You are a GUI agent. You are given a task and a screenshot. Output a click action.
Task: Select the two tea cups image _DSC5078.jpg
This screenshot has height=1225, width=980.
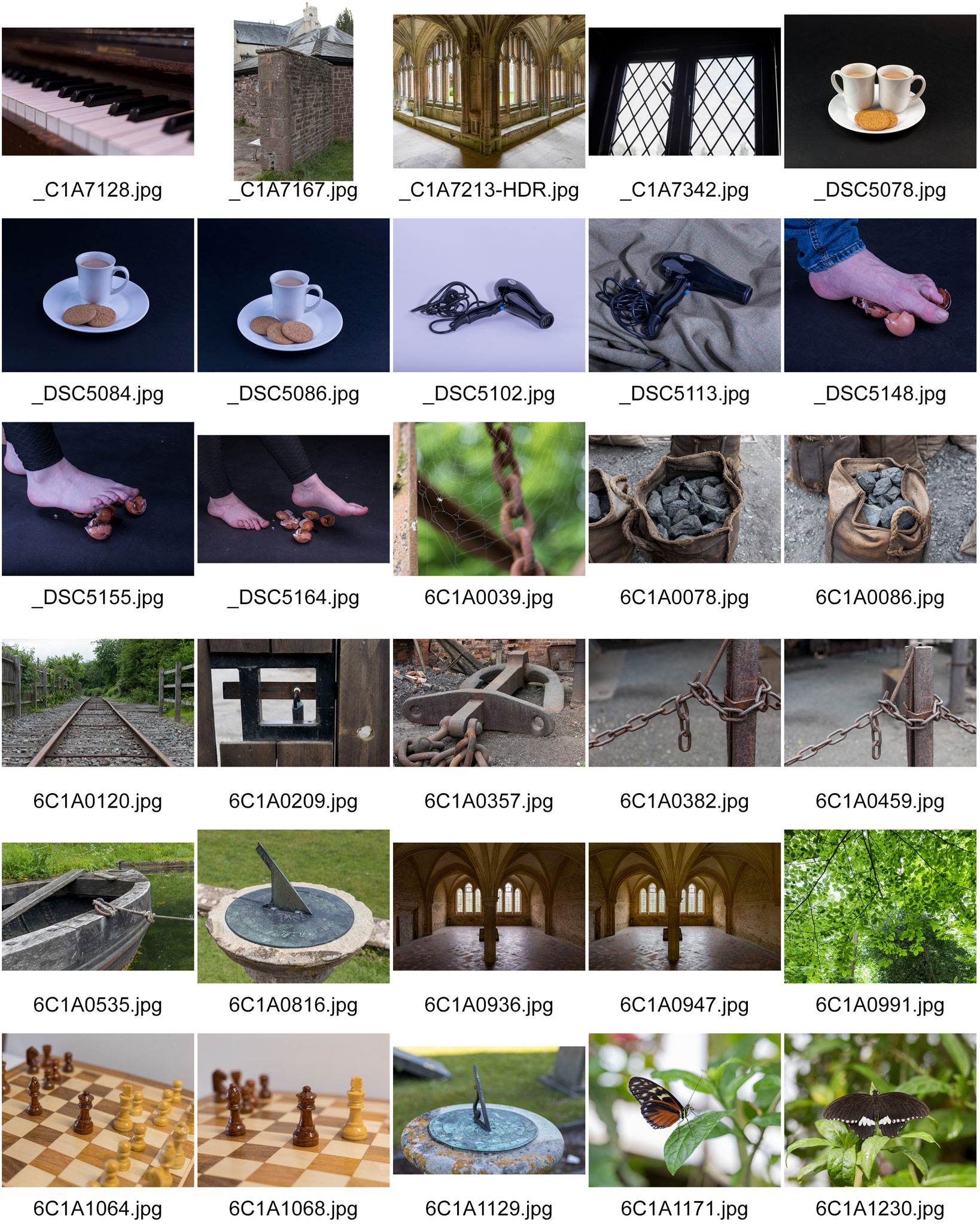pos(880,92)
